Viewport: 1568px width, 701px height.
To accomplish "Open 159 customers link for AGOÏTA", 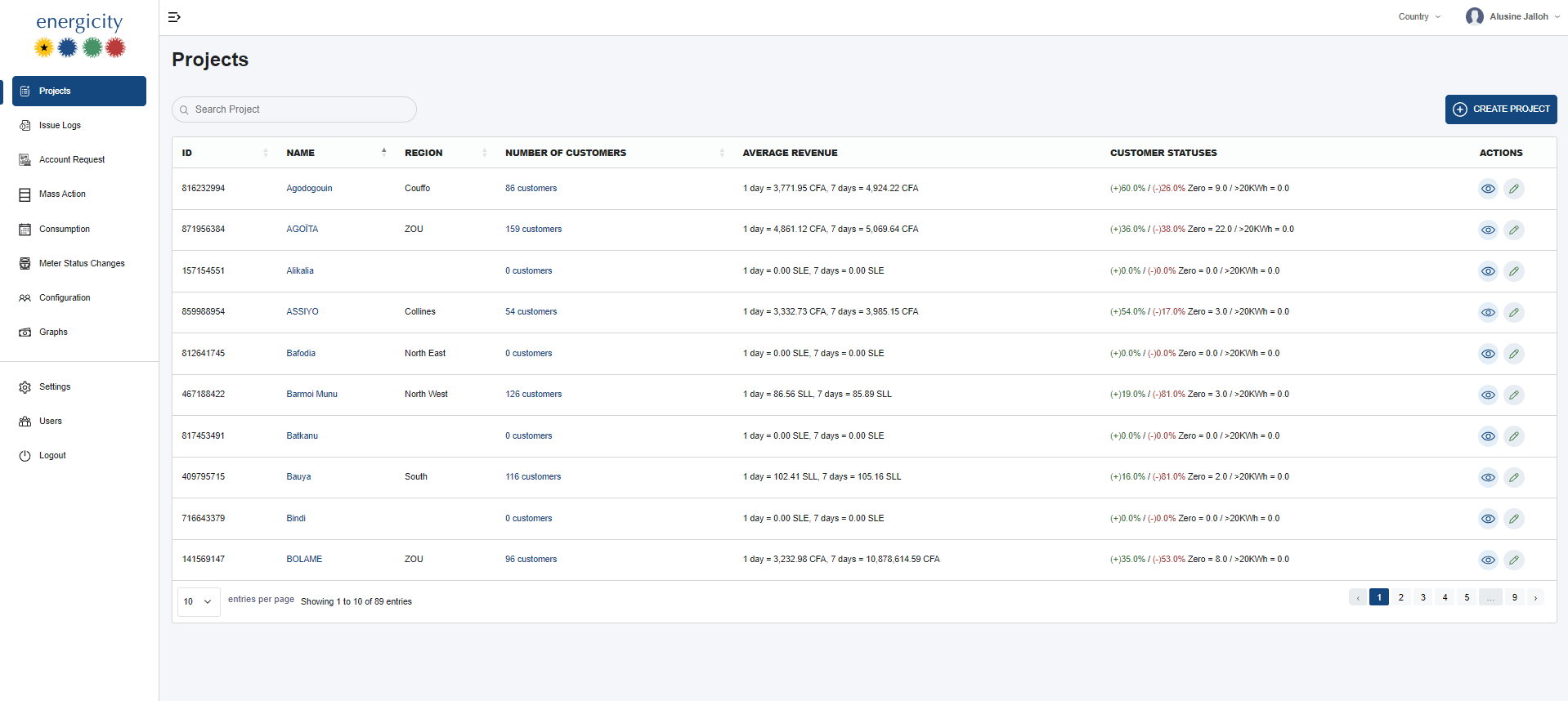I will click(534, 230).
